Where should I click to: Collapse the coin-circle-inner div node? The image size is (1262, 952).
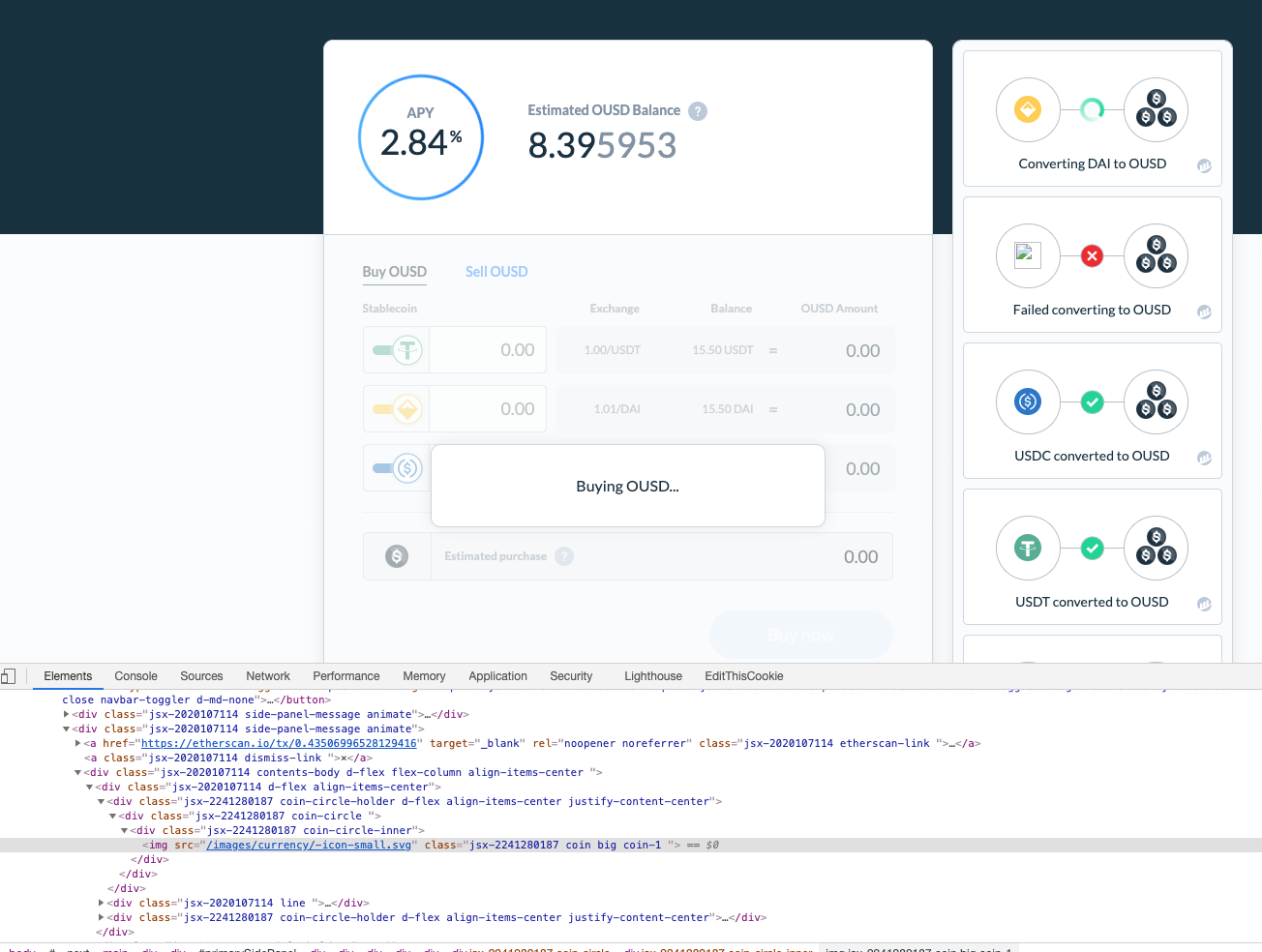123,829
